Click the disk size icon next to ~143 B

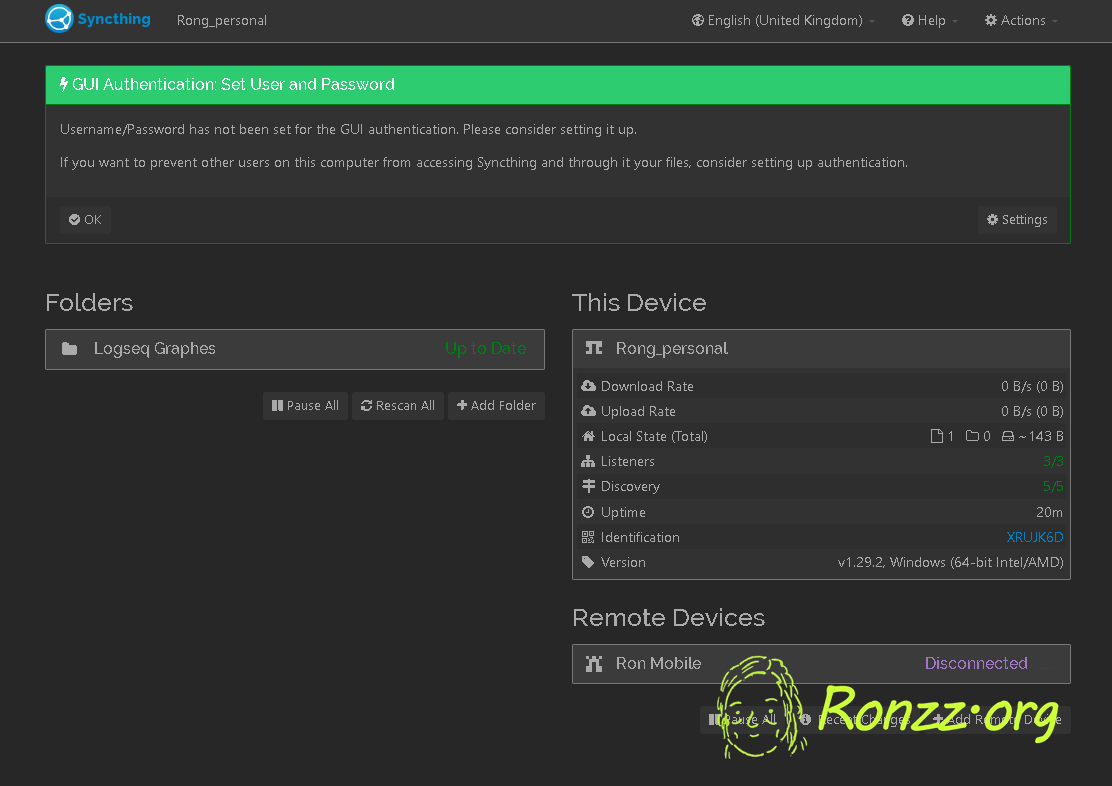coord(1008,436)
